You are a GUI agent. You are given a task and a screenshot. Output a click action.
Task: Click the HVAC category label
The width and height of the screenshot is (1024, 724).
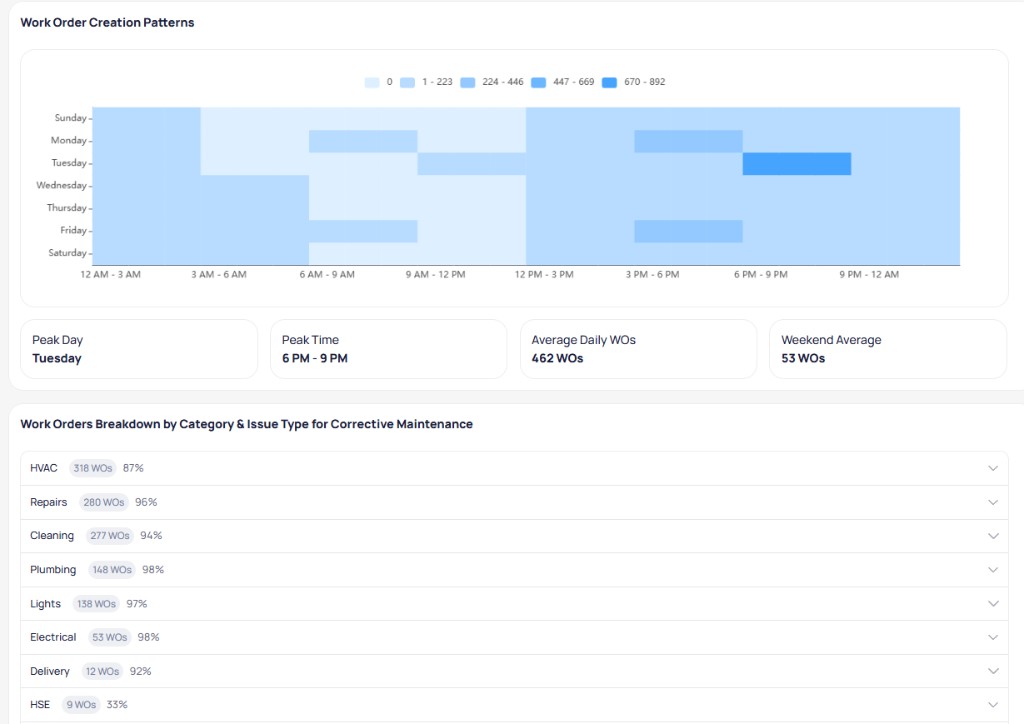click(44, 468)
